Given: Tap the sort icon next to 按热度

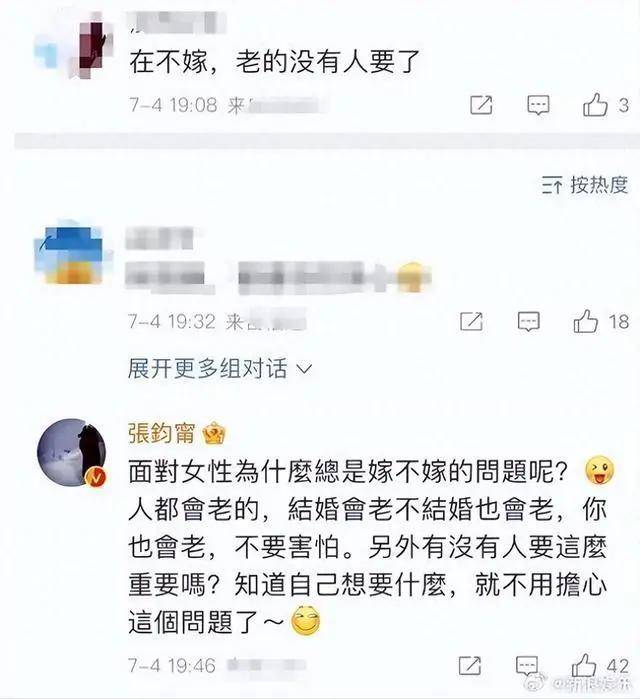Looking at the screenshot, I should pyautogui.click(x=552, y=185).
